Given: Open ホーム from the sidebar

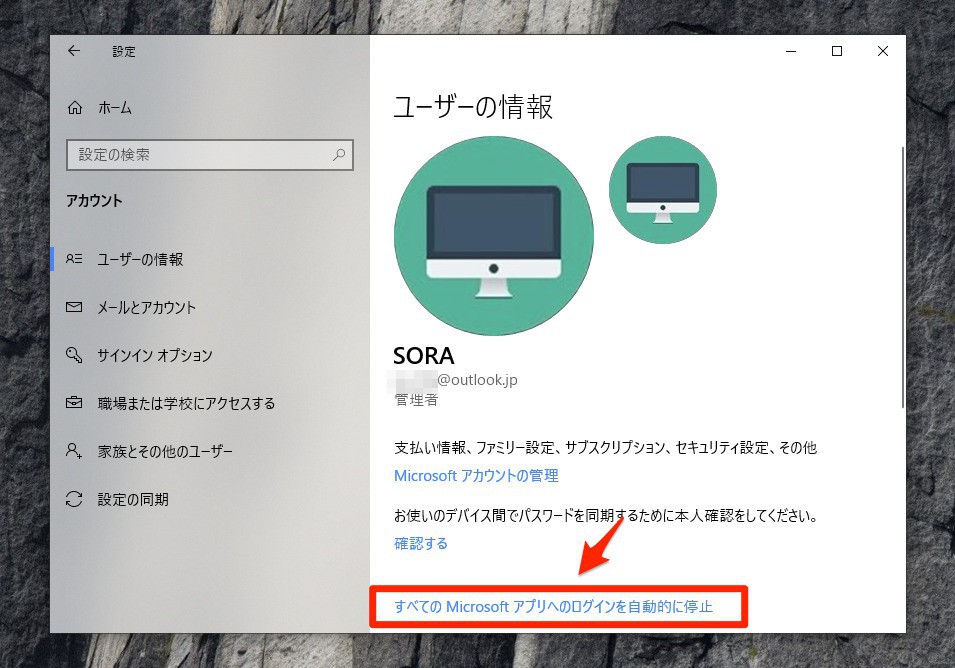Looking at the screenshot, I should [x=115, y=108].
